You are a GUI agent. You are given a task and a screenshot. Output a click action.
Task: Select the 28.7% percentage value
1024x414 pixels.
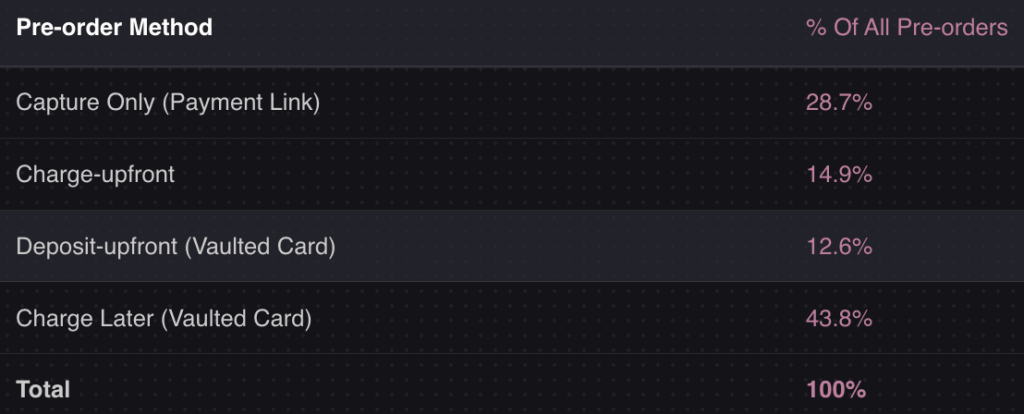click(839, 102)
